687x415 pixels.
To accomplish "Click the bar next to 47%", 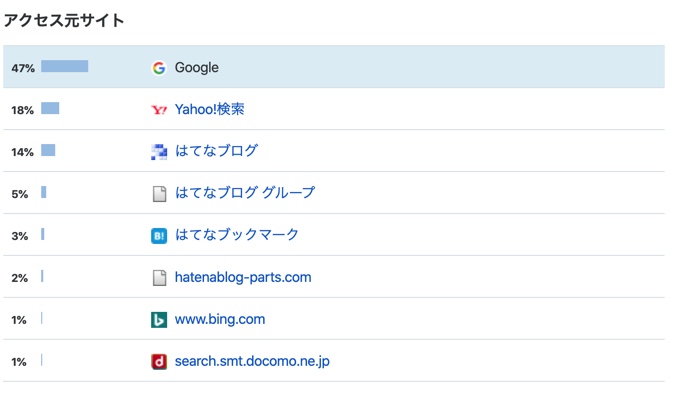I will 64,66.
